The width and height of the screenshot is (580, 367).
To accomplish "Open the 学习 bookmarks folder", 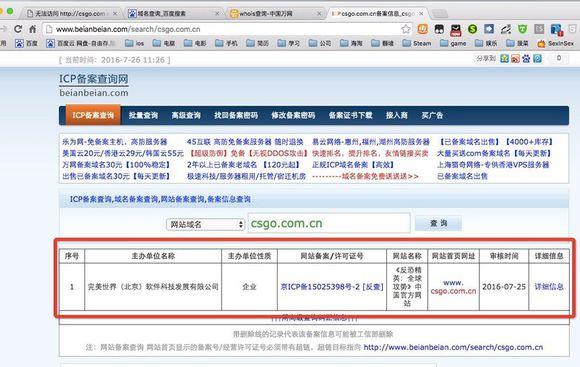I will coord(289,43).
